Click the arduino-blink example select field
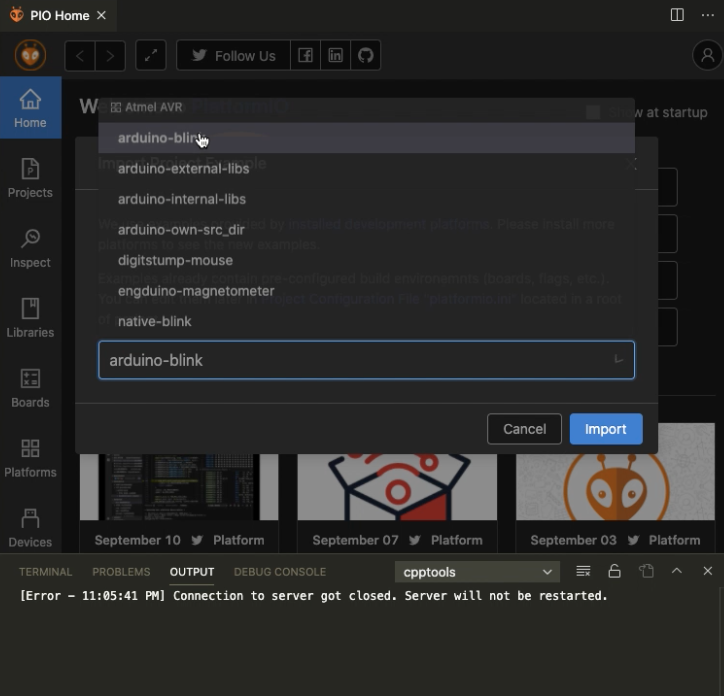Screen dimensions: 724x696 click(x=366, y=360)
